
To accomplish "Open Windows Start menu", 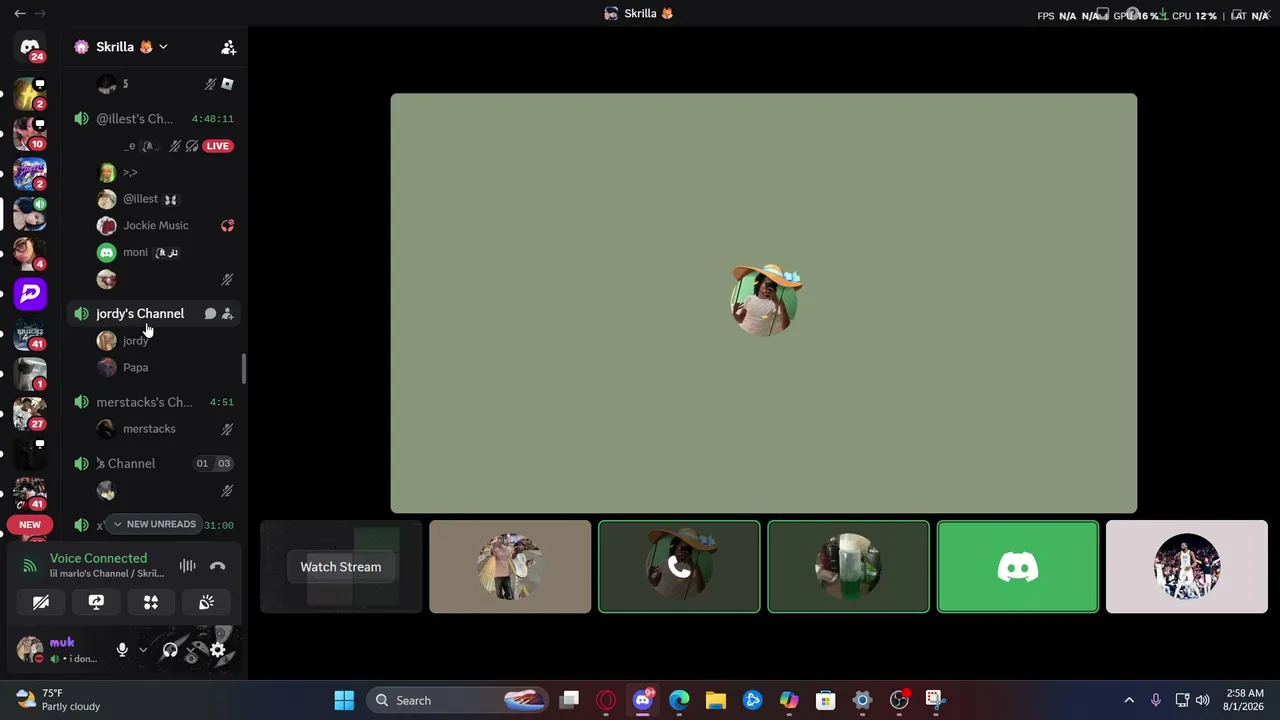I will (x=344, y=700).
